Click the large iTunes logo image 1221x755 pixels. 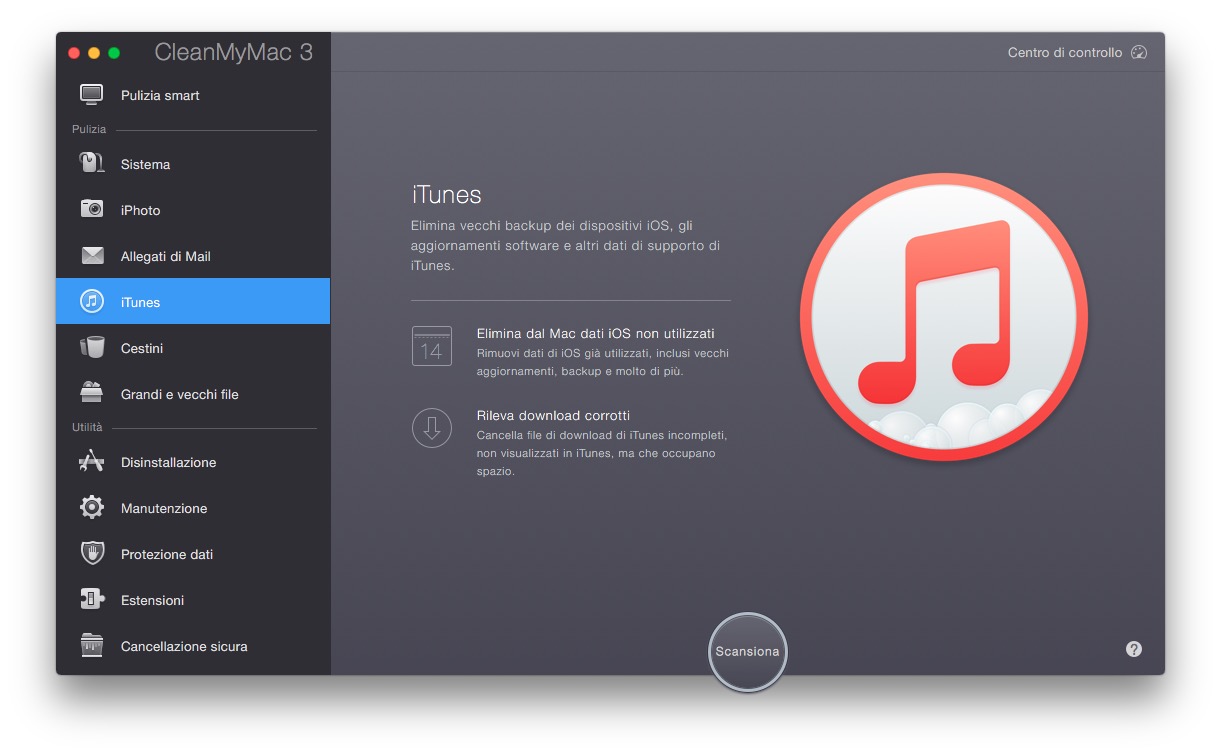944,317
